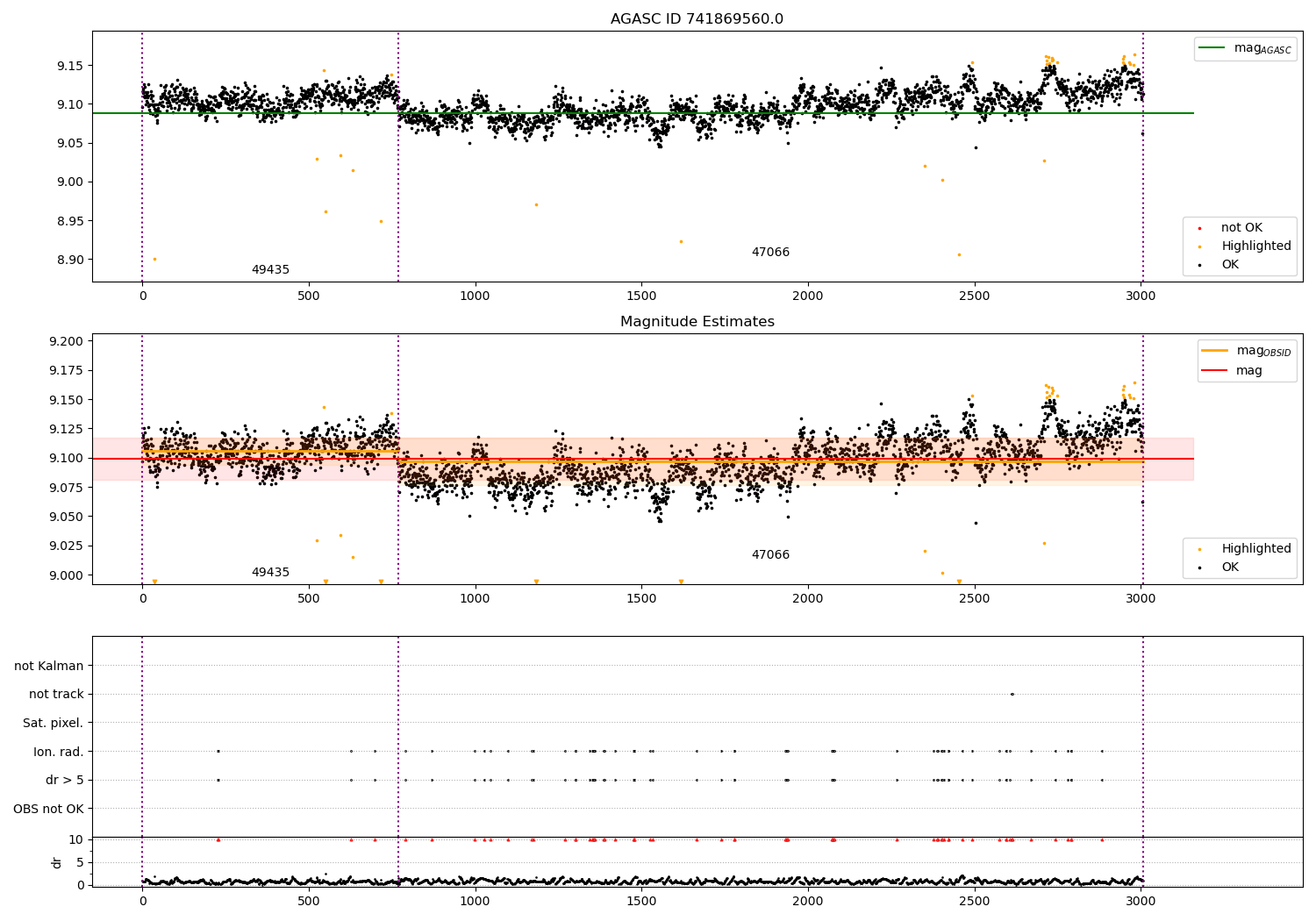Viewport: 1316px width, 921px height.
Task: Click the 3000 x-axis tick of bottom plot
Action: [x=1141, y=900]
